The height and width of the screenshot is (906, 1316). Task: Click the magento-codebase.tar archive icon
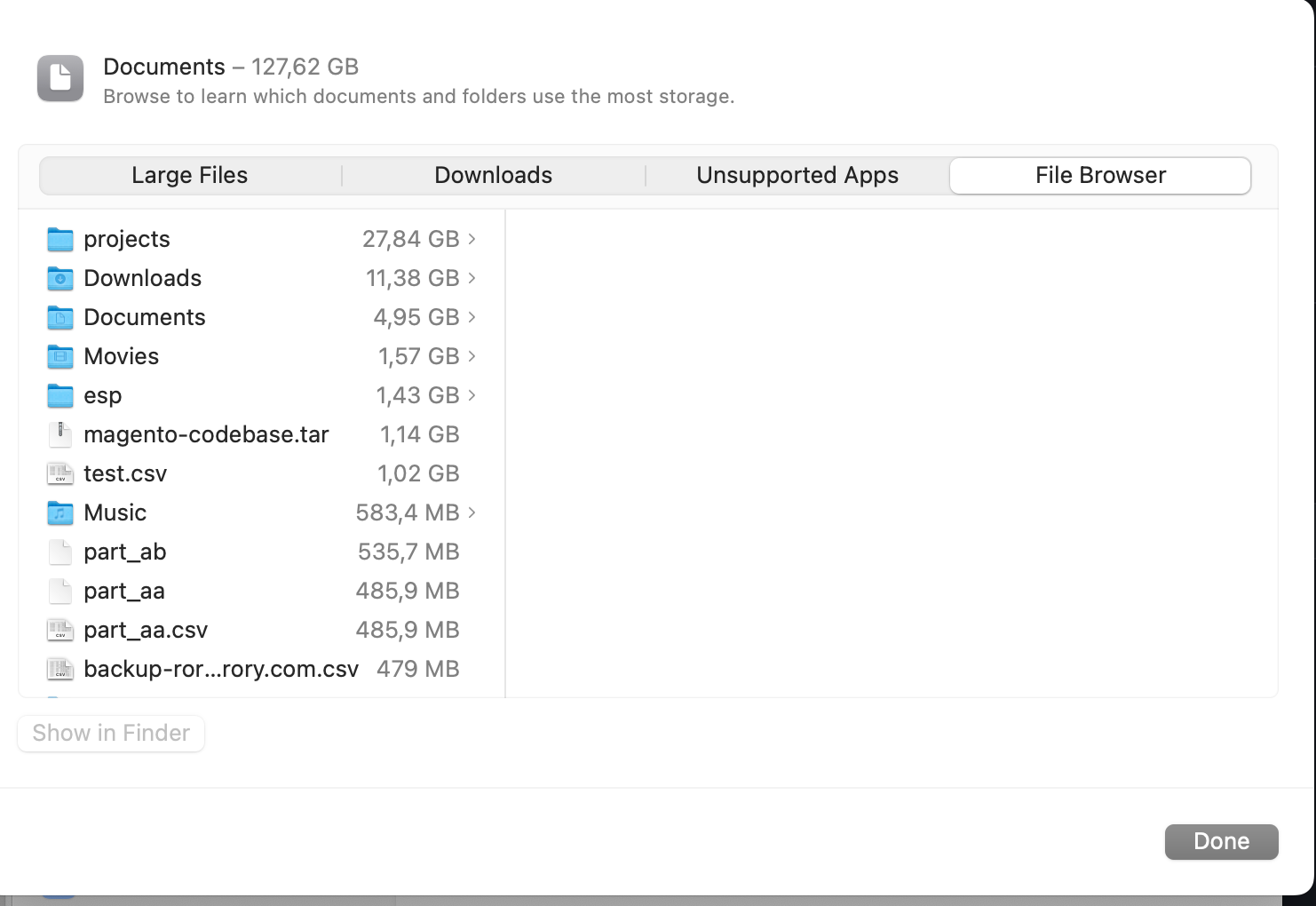(x=59, y=434)
